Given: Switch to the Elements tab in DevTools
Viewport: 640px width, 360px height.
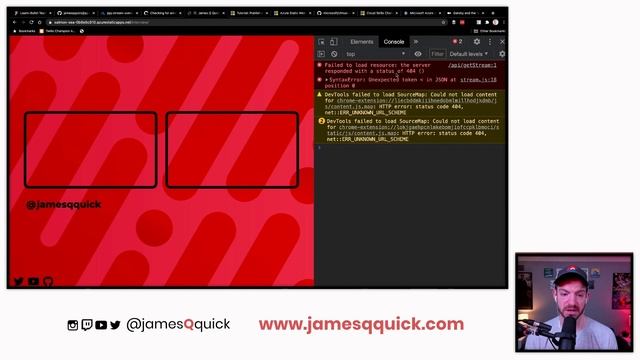Looking at the screenshot, I should click(x=362, y=42).
